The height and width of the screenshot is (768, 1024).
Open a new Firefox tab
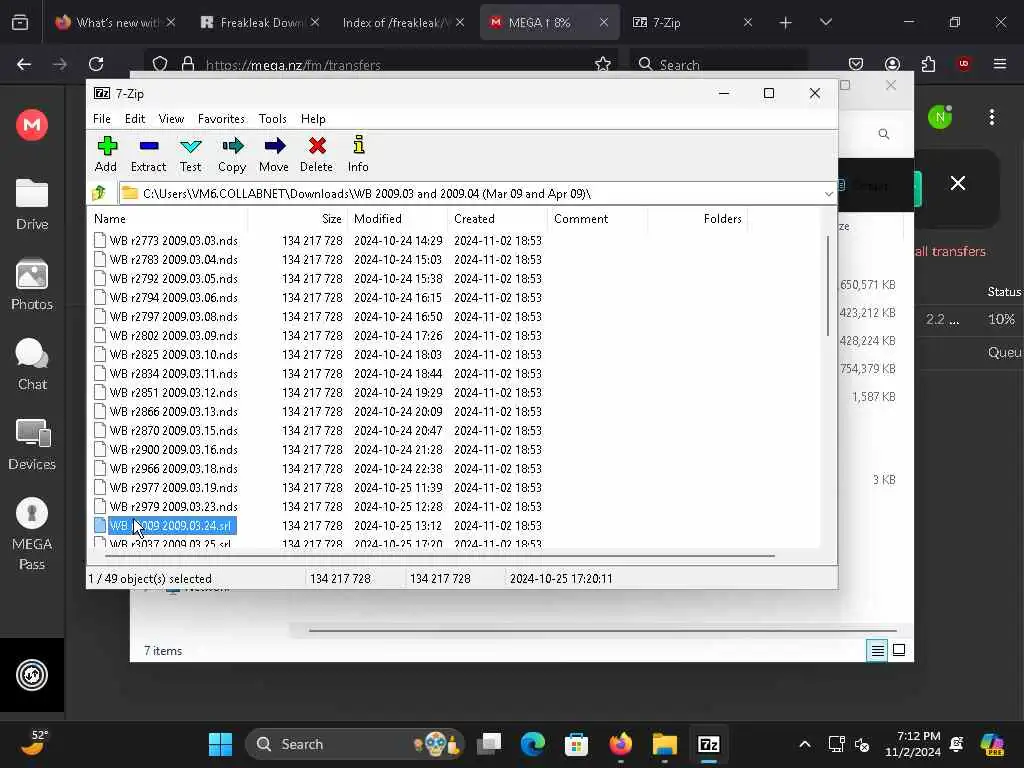(x=785, y=23)
